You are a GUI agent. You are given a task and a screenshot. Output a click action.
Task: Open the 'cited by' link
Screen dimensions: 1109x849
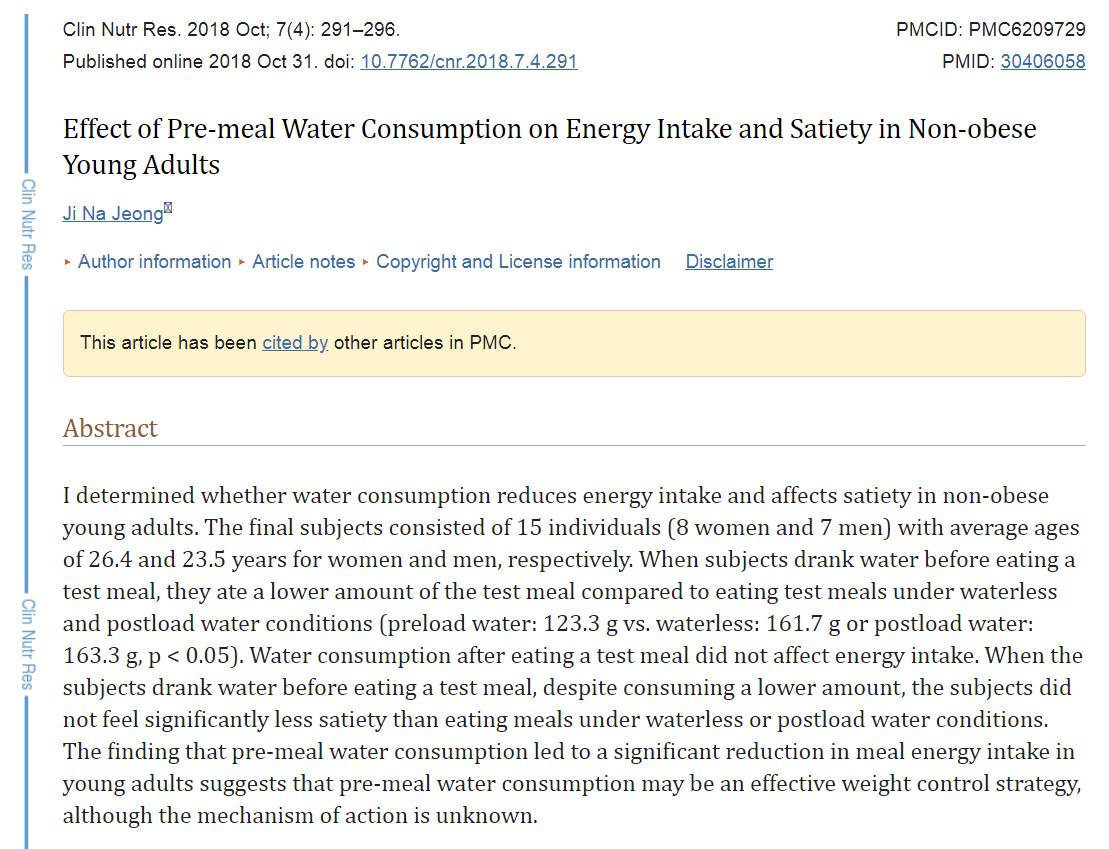point(295,342)
